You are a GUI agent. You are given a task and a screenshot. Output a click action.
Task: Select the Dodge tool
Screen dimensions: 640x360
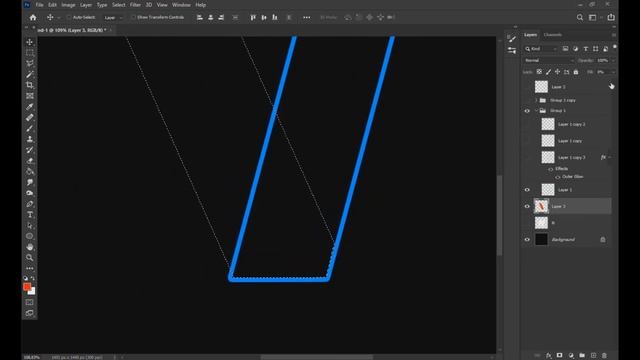pos(30,193)
